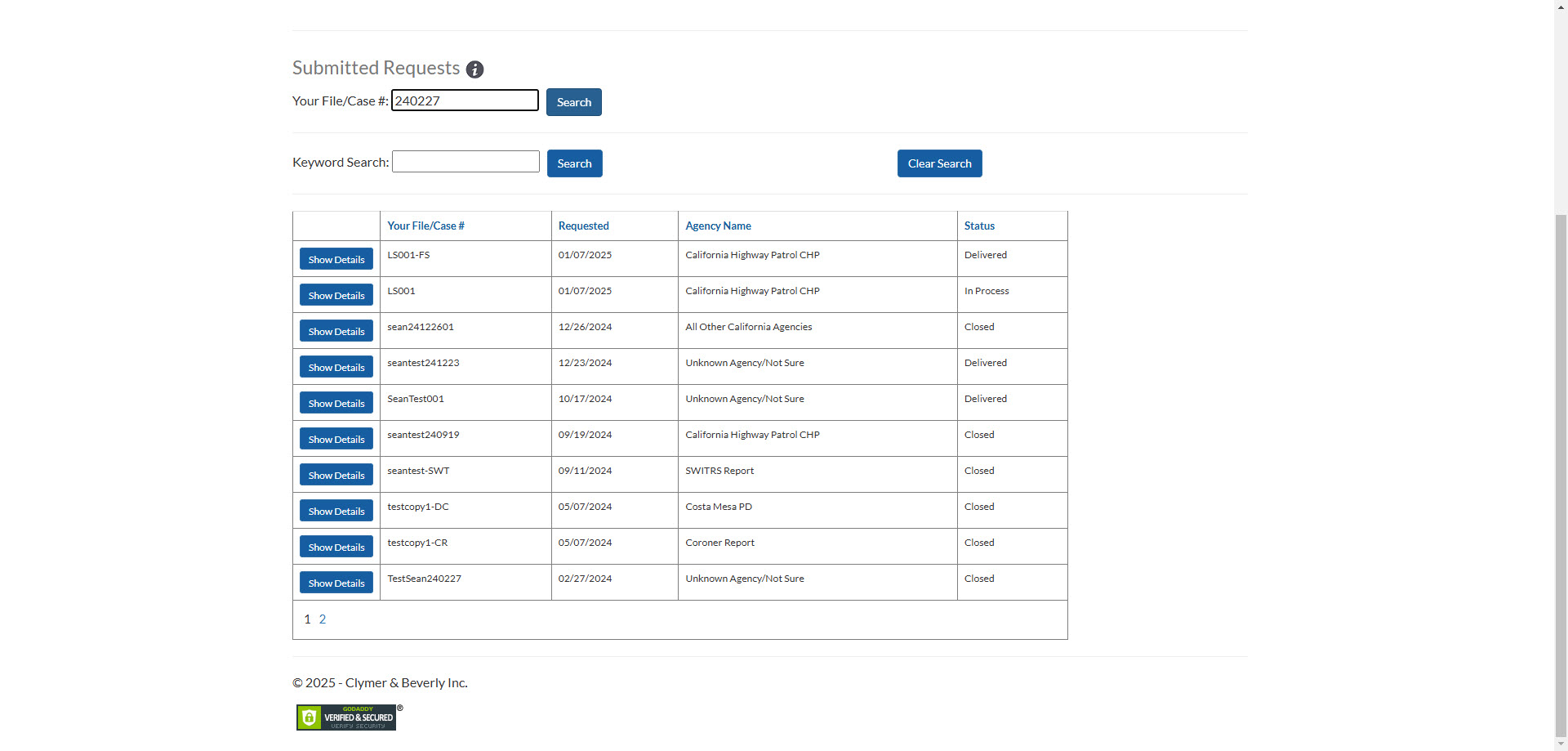The image size is (1568, 751).
Task: Sort by Agency Name column header
Action: 717,226
